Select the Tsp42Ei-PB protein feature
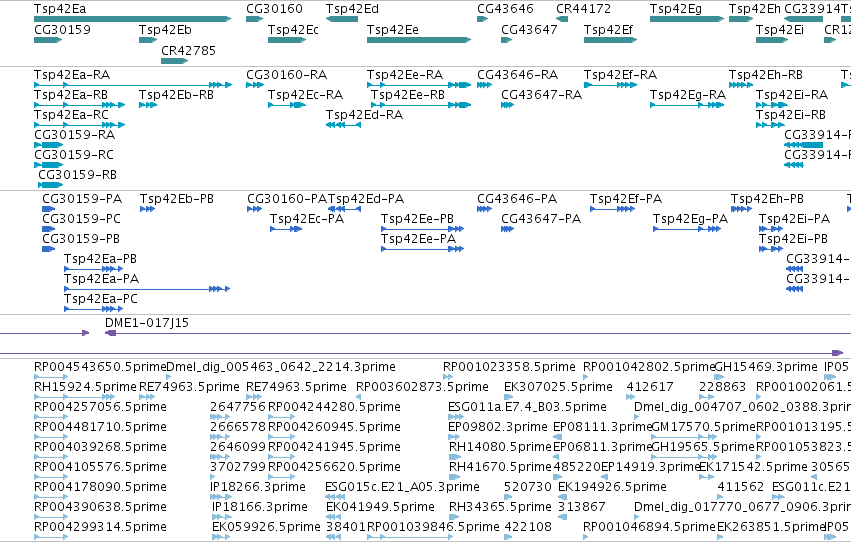The width and height of the screenshot is (851, 542). point(771,250)
